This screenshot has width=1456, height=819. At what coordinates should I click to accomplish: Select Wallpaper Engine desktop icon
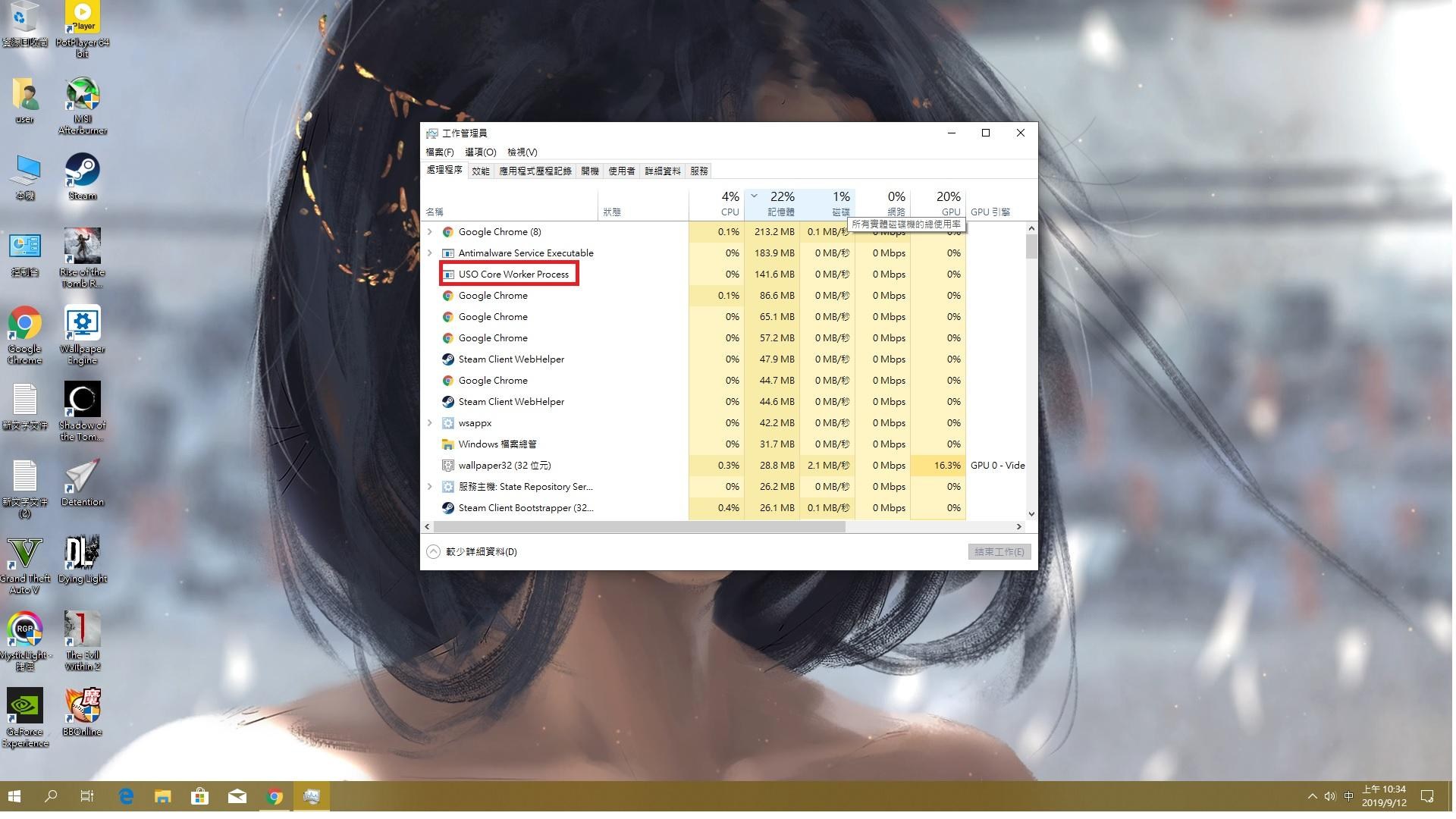[82, 334]
